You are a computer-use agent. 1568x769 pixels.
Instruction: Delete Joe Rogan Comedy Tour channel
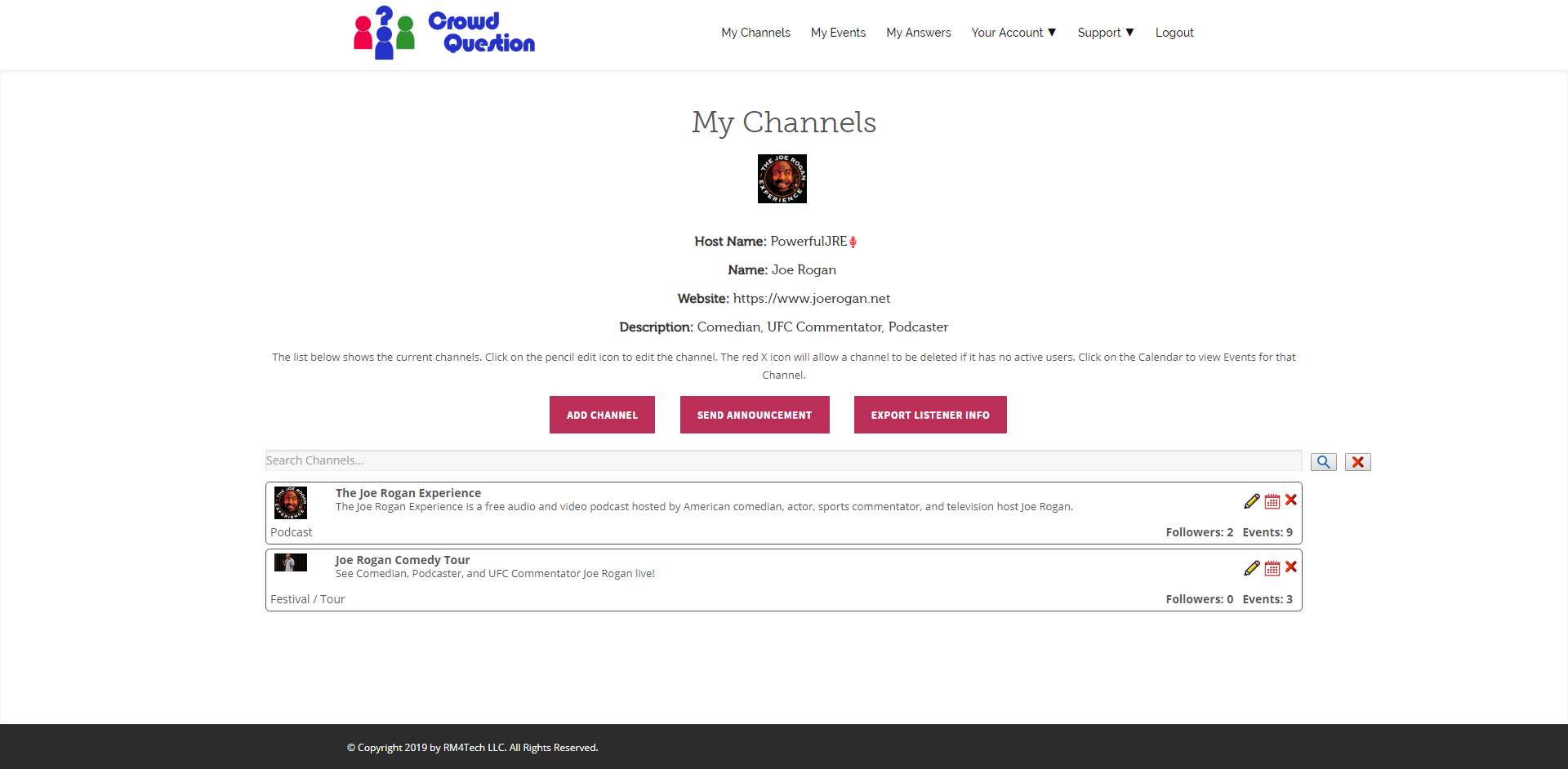pos(1291,567)
